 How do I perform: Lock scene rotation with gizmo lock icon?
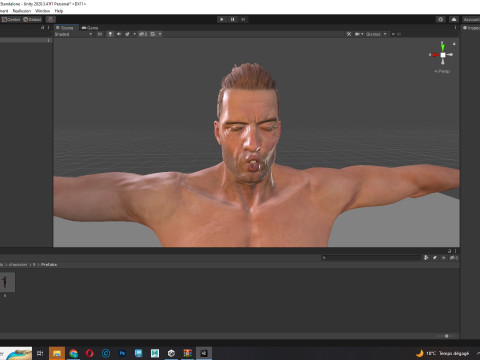click(x=454, y=44)
